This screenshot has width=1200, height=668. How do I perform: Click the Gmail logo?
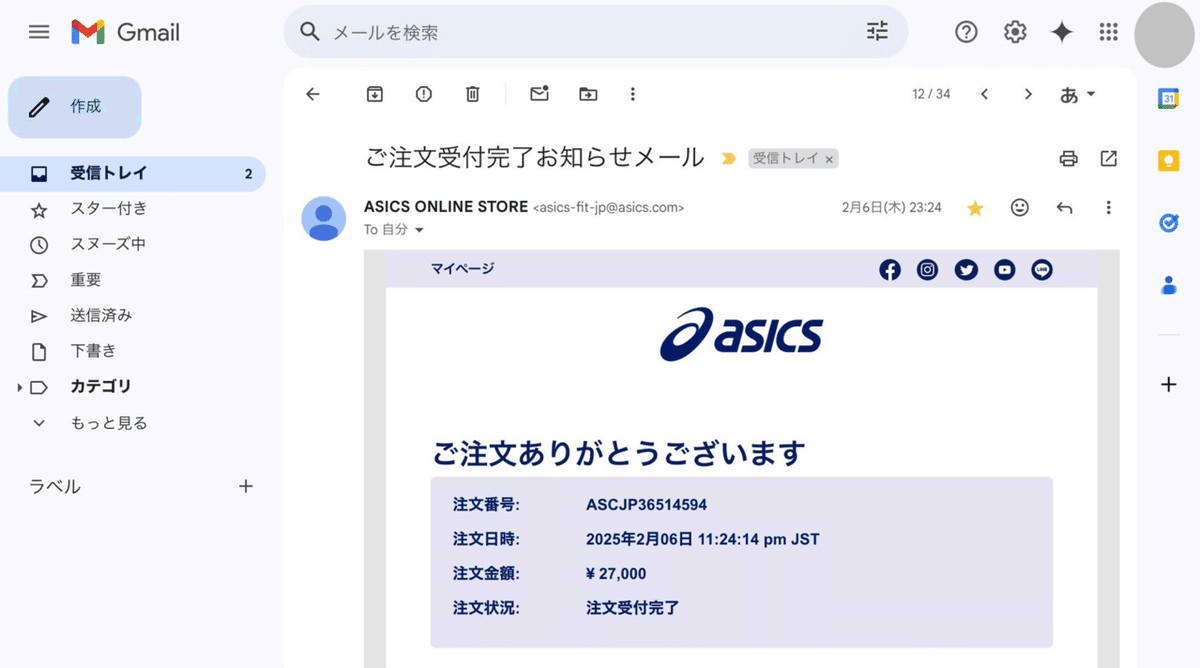(x=125, y=32)
